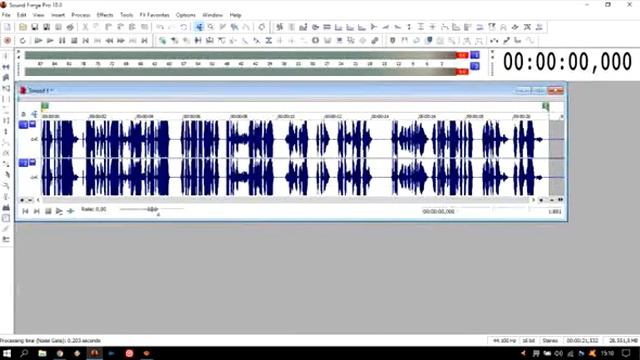Click Stop in the transport toolbar
Screen dimensions: 640x360
click(74, 41)
